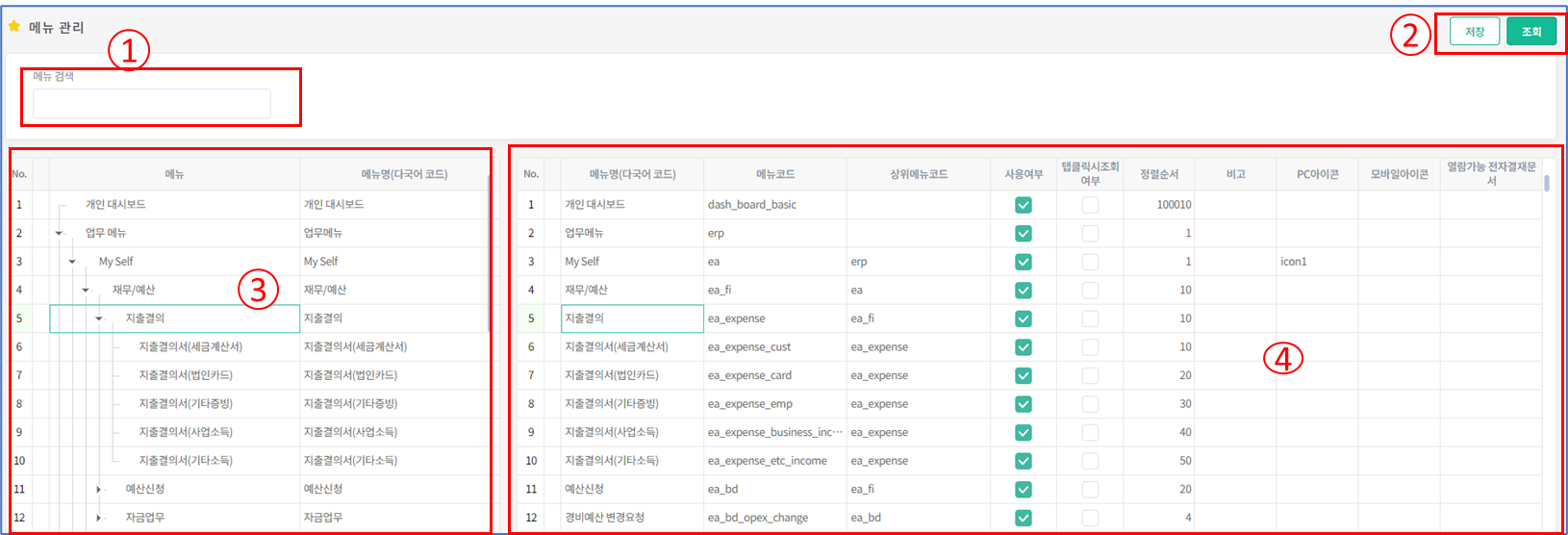Select 지출결의서(세금계산서) in the menu tree
This screenshot has width=1568, height=535.
coord(190,347)
